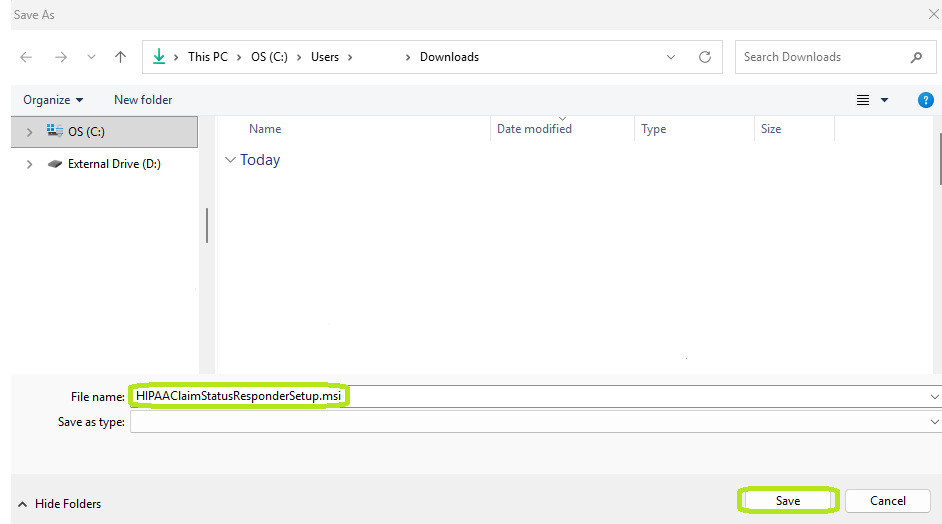Viewport: 942px width, 524px height.
Task: Click the file list vertical scrollbar
Action: (x=940, y=159)
